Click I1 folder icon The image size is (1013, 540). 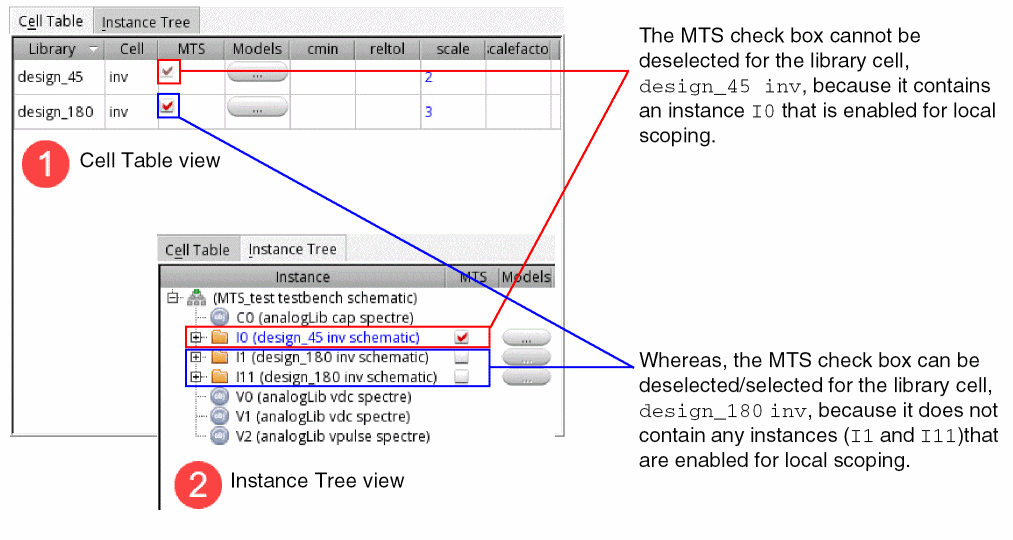(220, 357)
